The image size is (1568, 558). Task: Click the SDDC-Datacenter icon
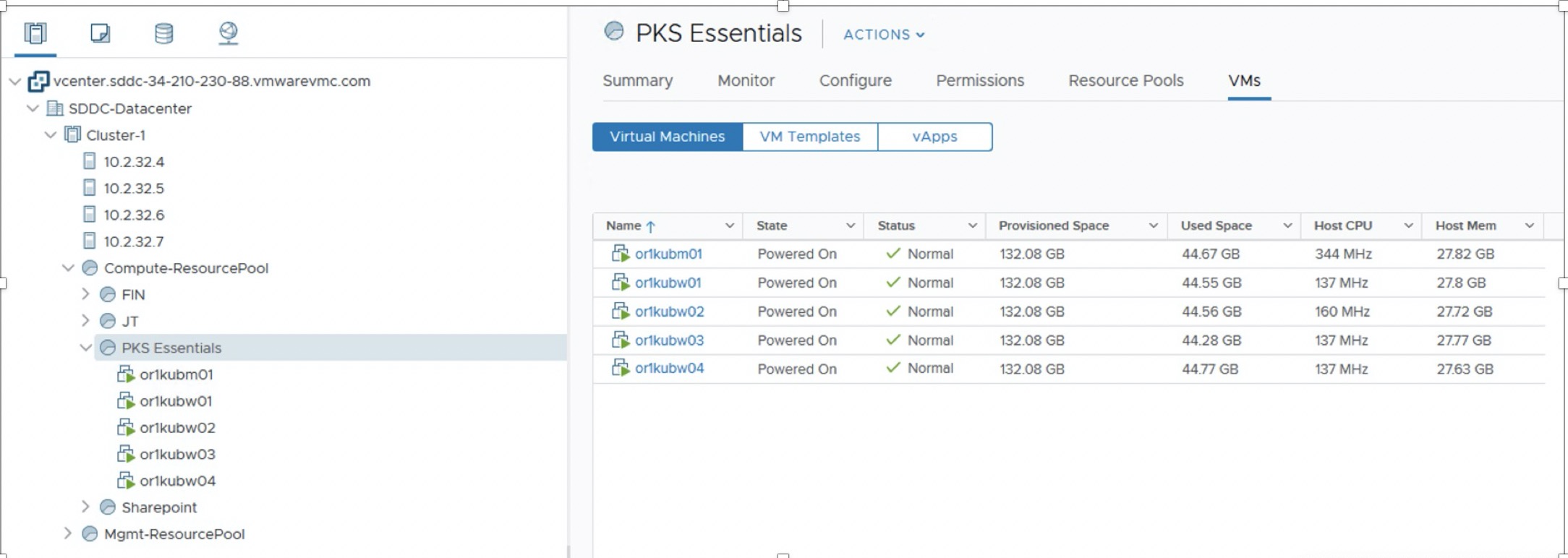[55, 108]
